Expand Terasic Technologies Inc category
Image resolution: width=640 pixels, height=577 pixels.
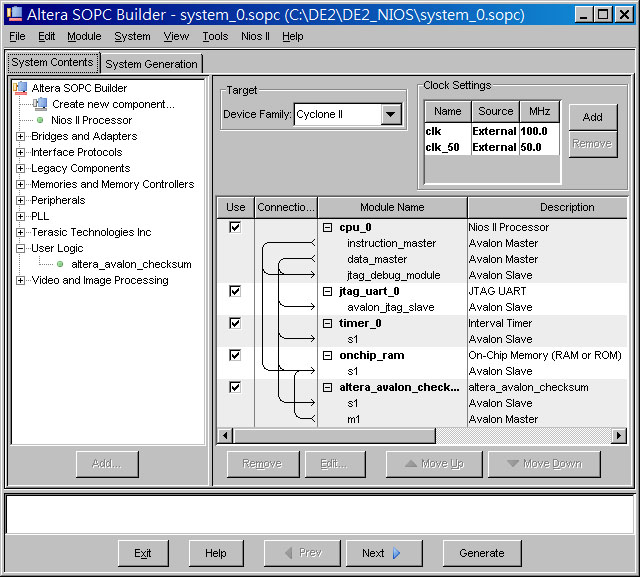tap(20, 232)
